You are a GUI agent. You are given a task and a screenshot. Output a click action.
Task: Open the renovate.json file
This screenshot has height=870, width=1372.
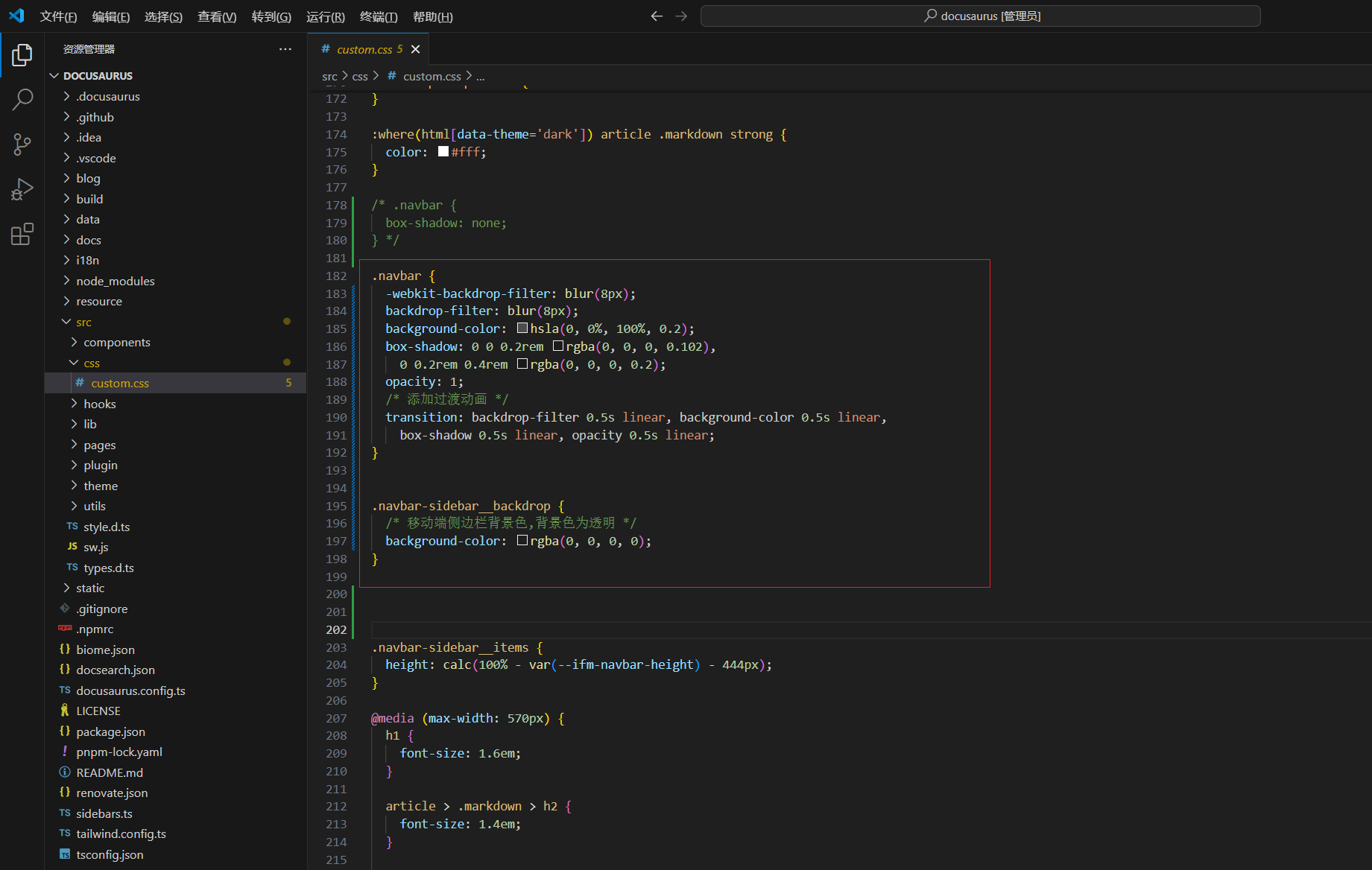click(112, 793)
